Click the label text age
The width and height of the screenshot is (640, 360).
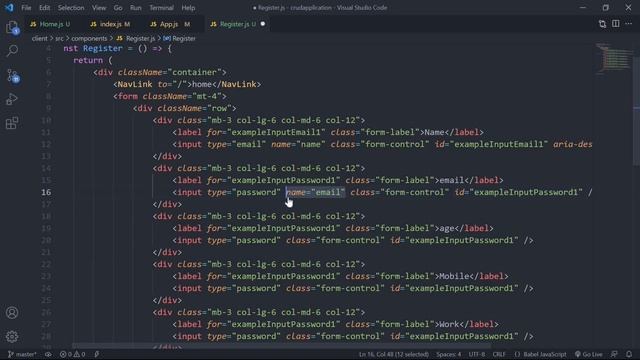[447, 229]
